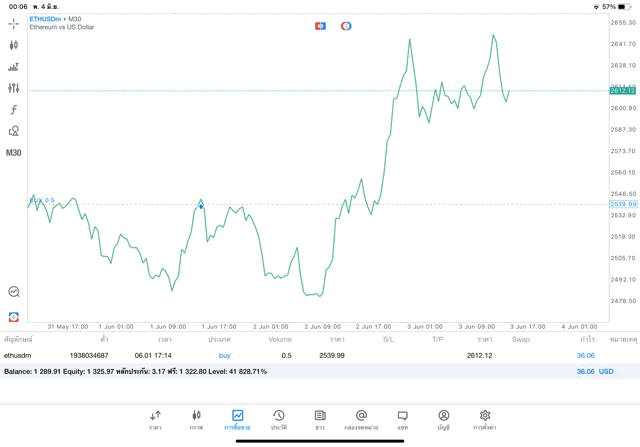Image resolution: width=640 pixels, height=447 pixels.
Task: Select the crosshair tool in chart sidebar
Action: [14, 23]
